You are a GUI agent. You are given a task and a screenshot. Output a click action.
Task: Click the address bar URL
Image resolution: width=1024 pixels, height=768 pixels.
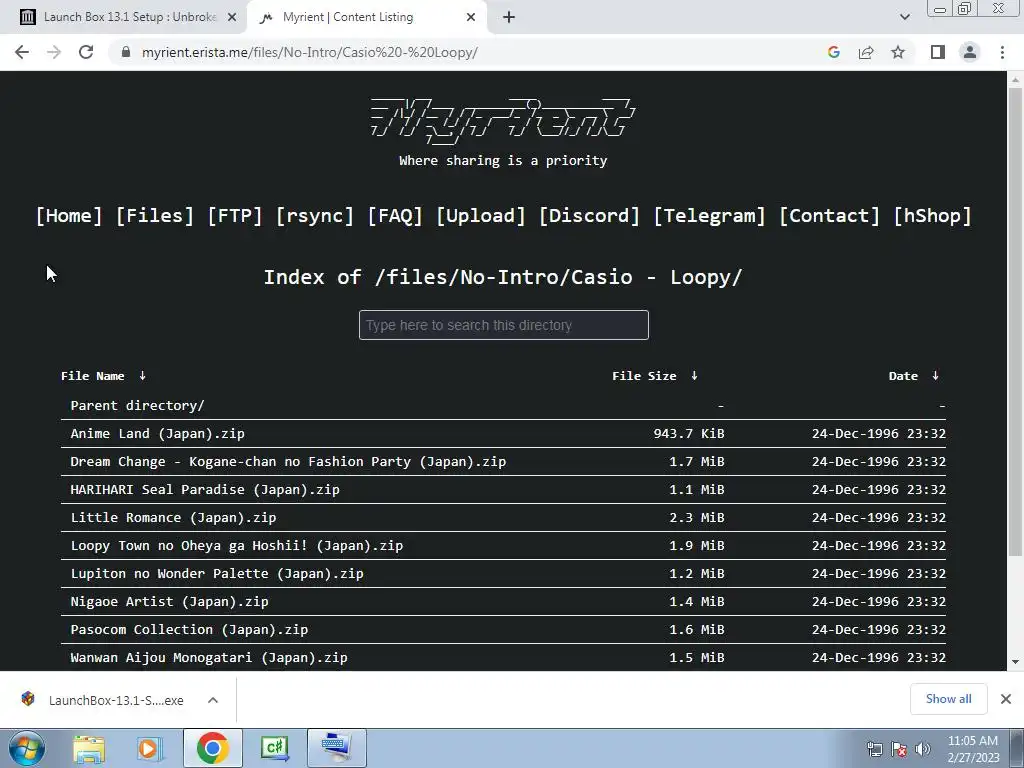[x=310, y=52]
